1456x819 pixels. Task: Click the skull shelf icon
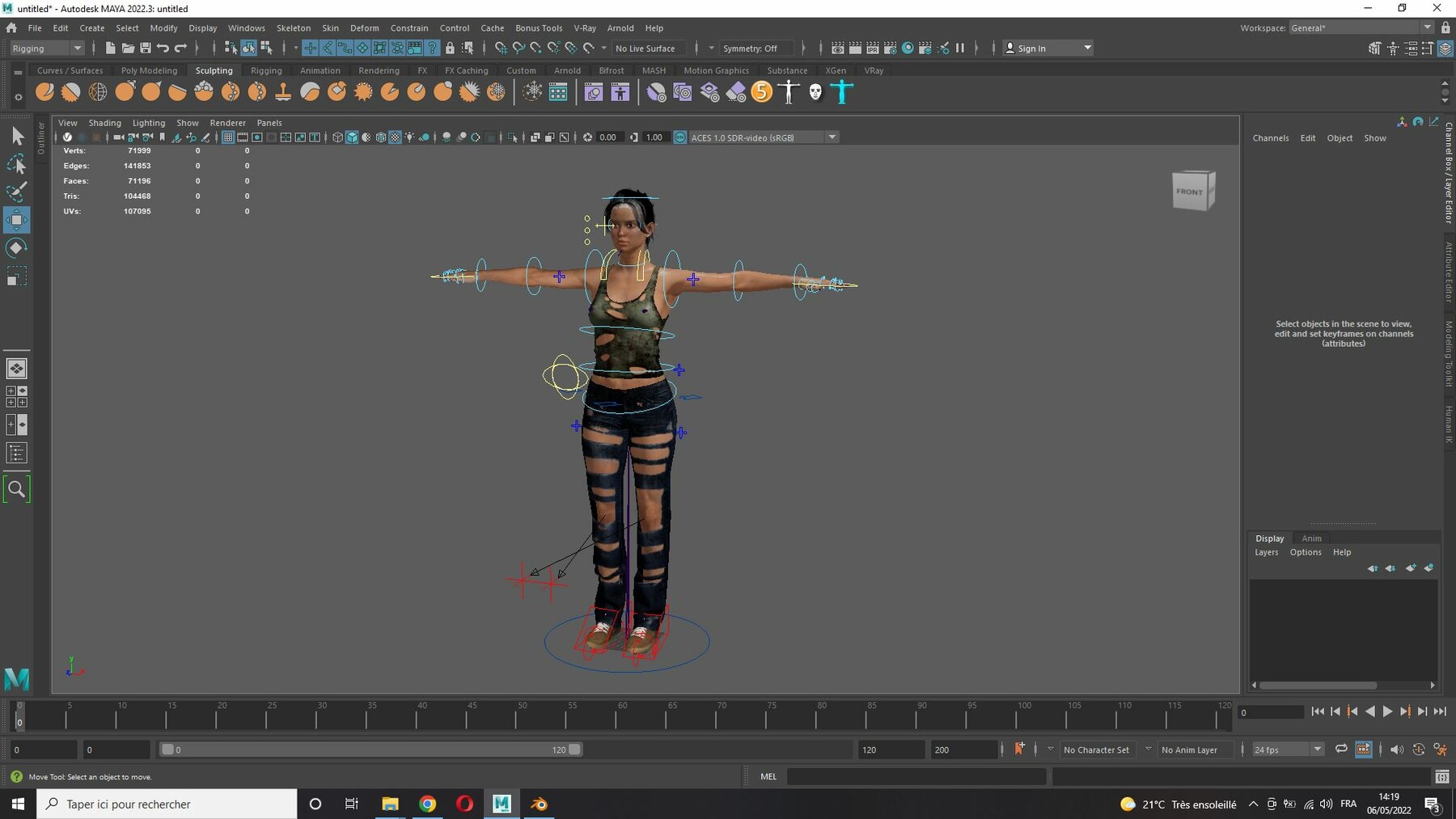pos(815,92)
